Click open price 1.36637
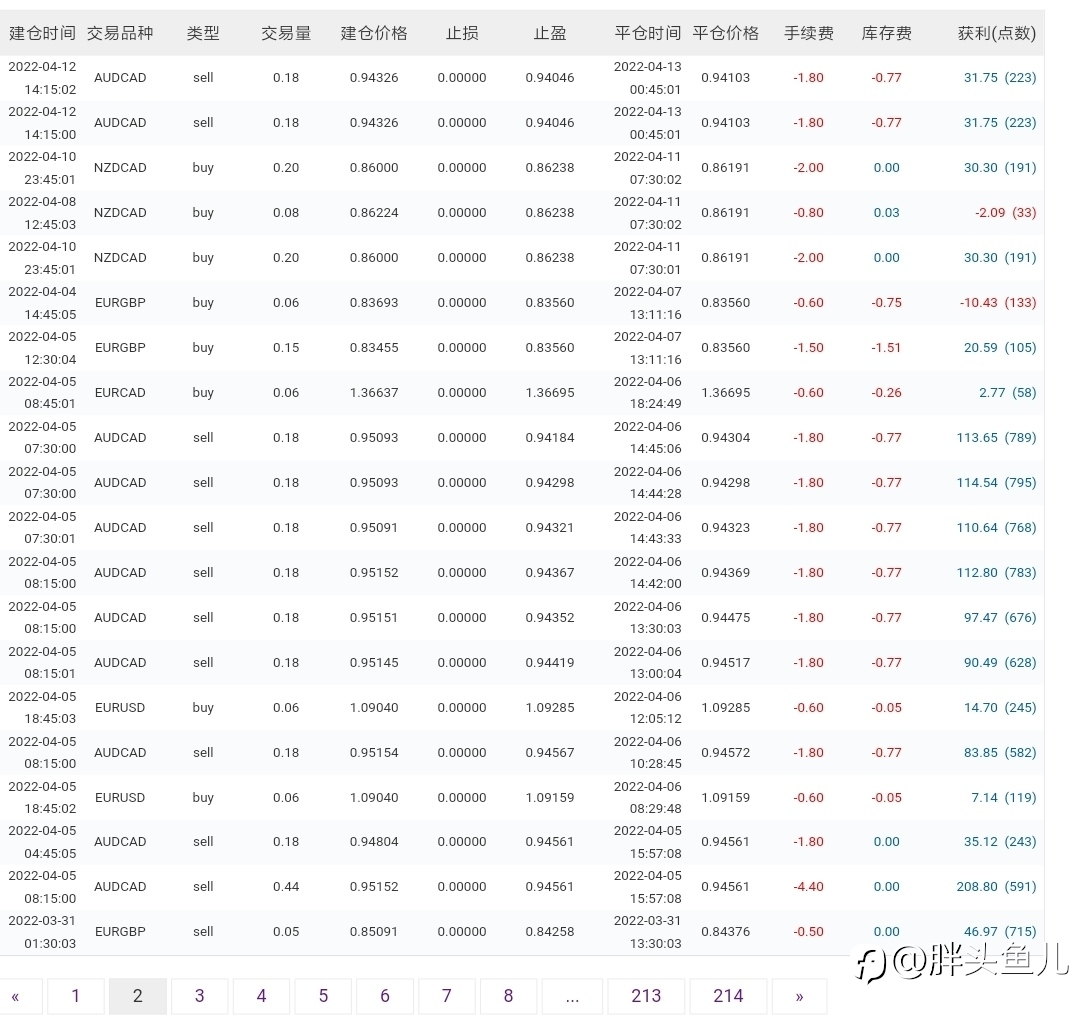Image resolution: width=1080 pixels, height=1020 pixels. point(374,393)
